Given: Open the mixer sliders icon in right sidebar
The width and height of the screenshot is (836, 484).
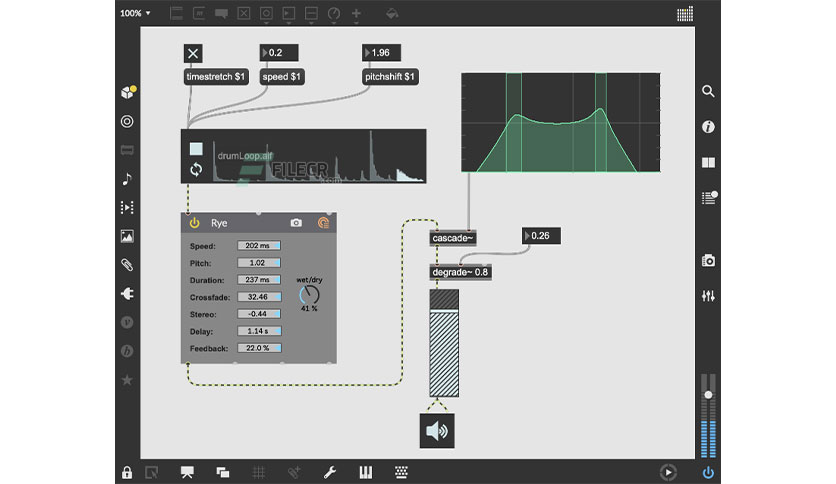Looking at the screenshot, I should [x=708, y=297].
